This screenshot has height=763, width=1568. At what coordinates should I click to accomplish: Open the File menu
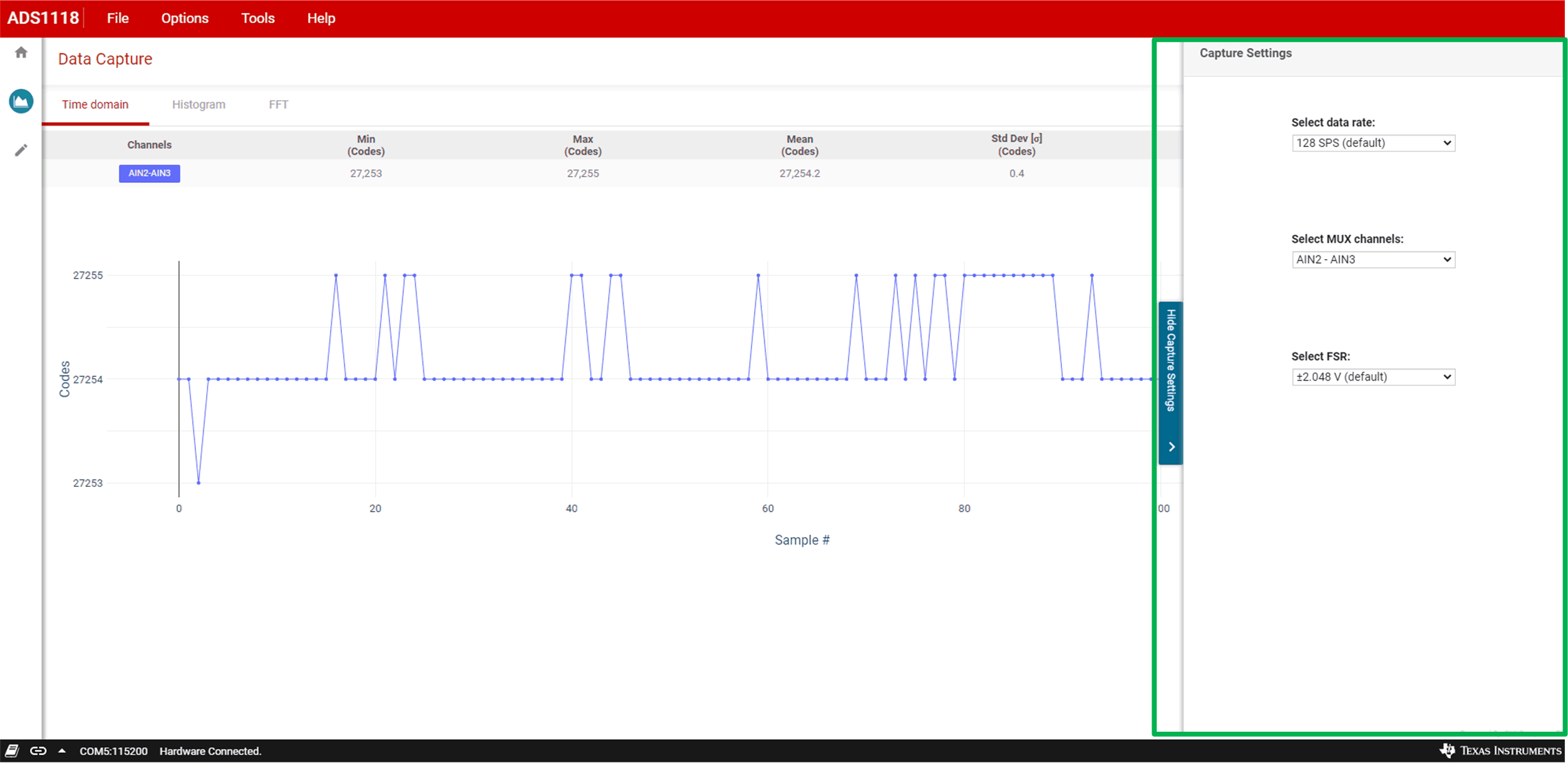click(118, 18)
